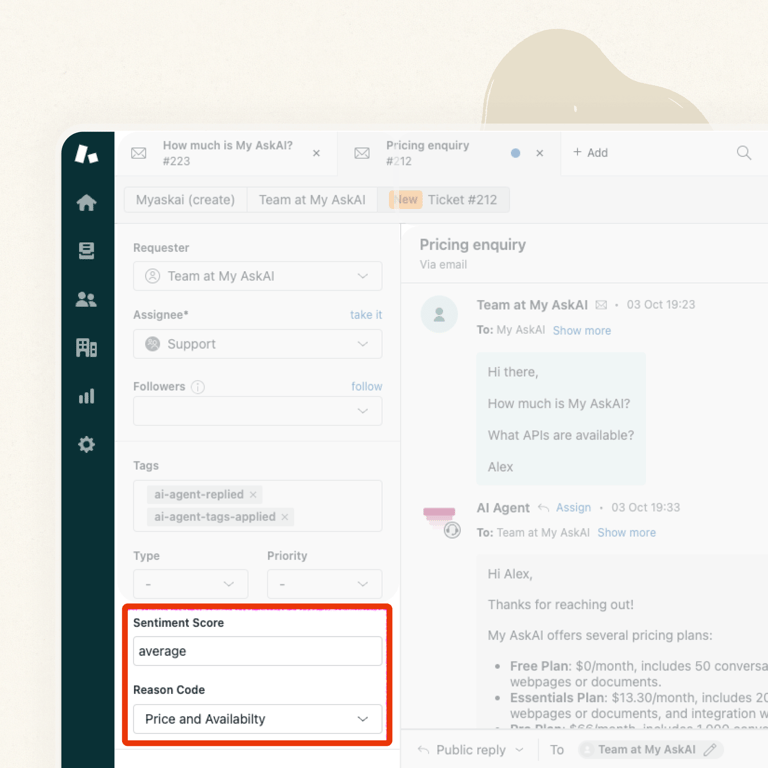Expand the Public reply type selector

click(x=471, y=750)
